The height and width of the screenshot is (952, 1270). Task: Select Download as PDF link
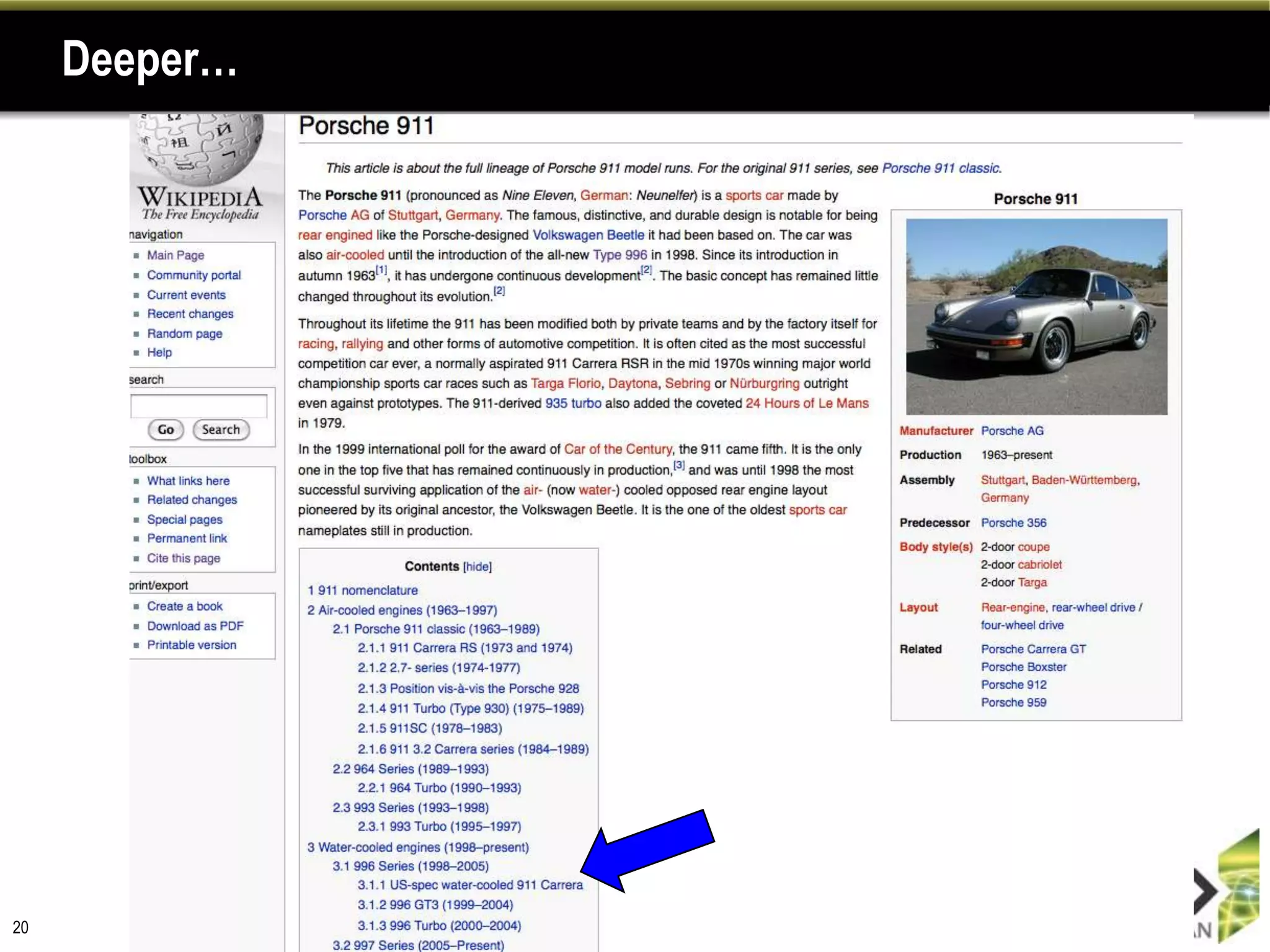[195, 626]
